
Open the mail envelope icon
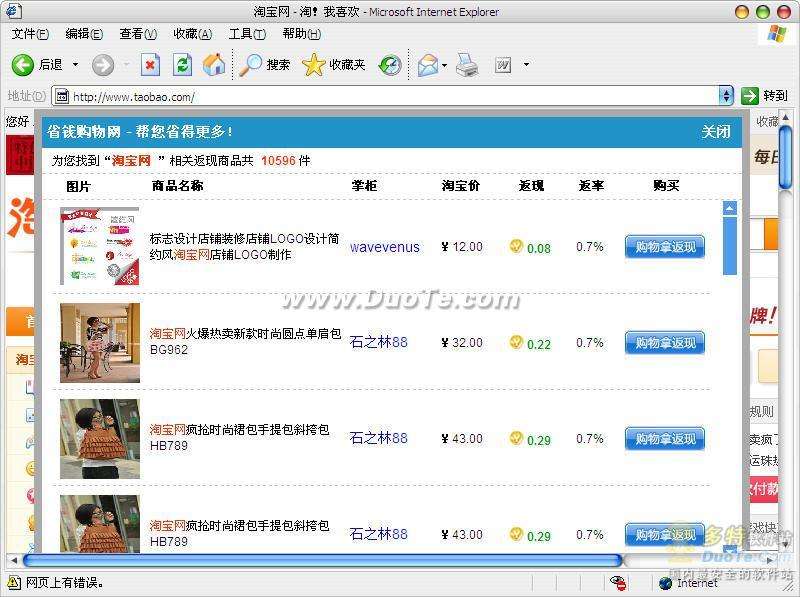[428, 65]
